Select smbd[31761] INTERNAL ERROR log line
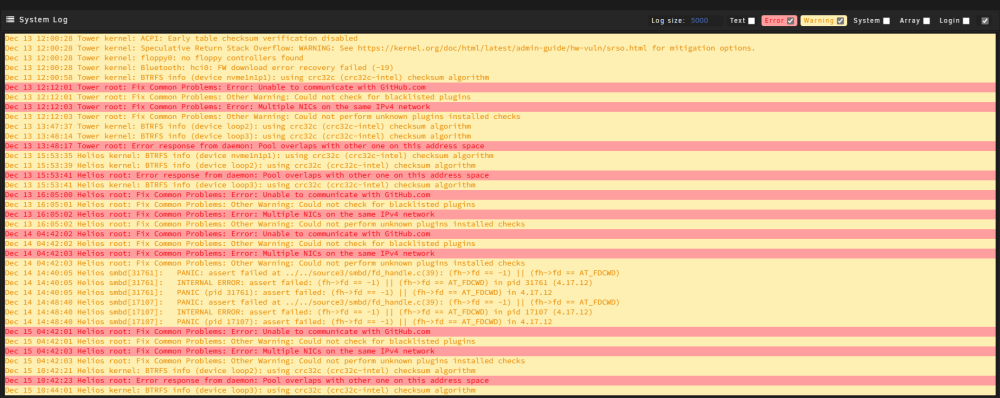 point(499,283)
